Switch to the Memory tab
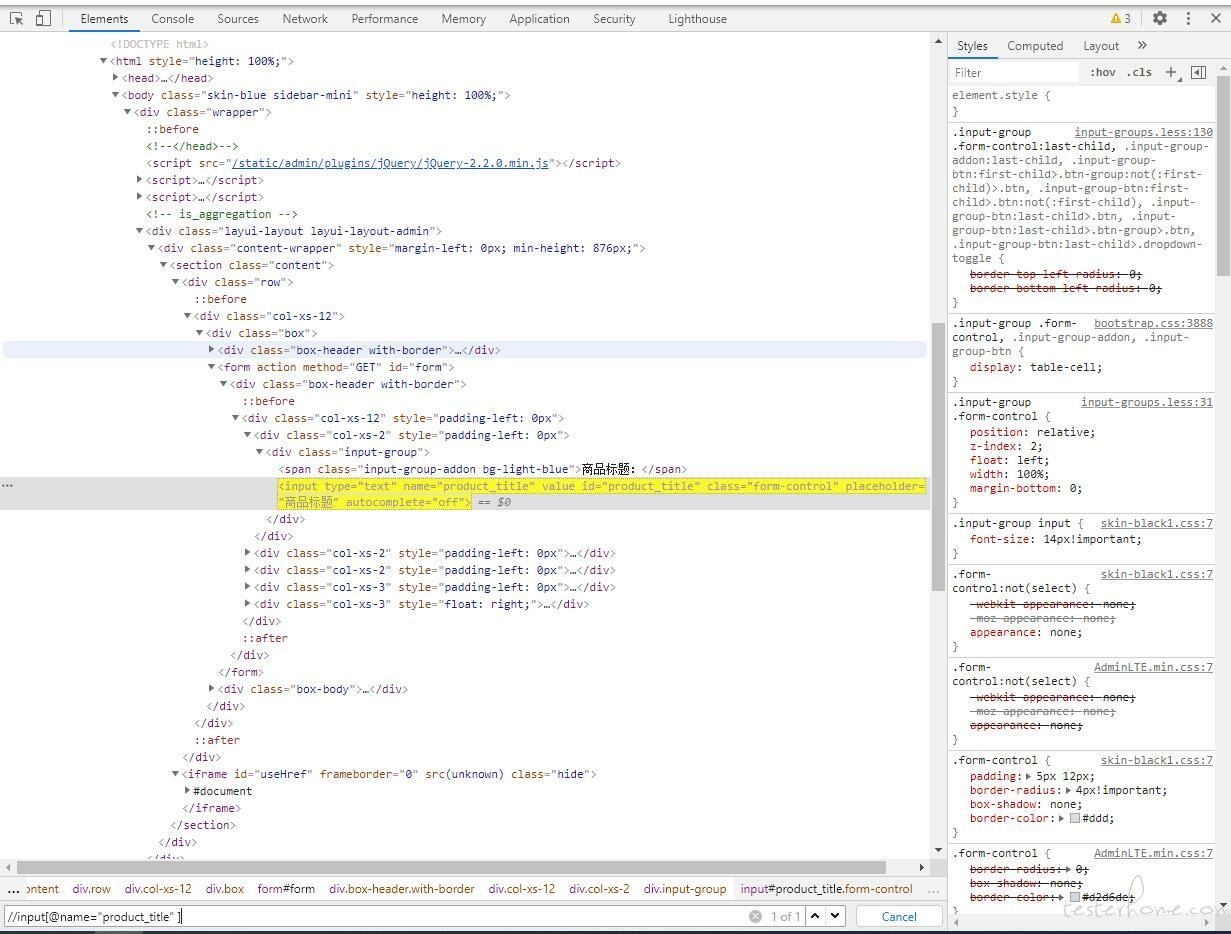Viewport: 1231px width, 934px height. point(464,18)
